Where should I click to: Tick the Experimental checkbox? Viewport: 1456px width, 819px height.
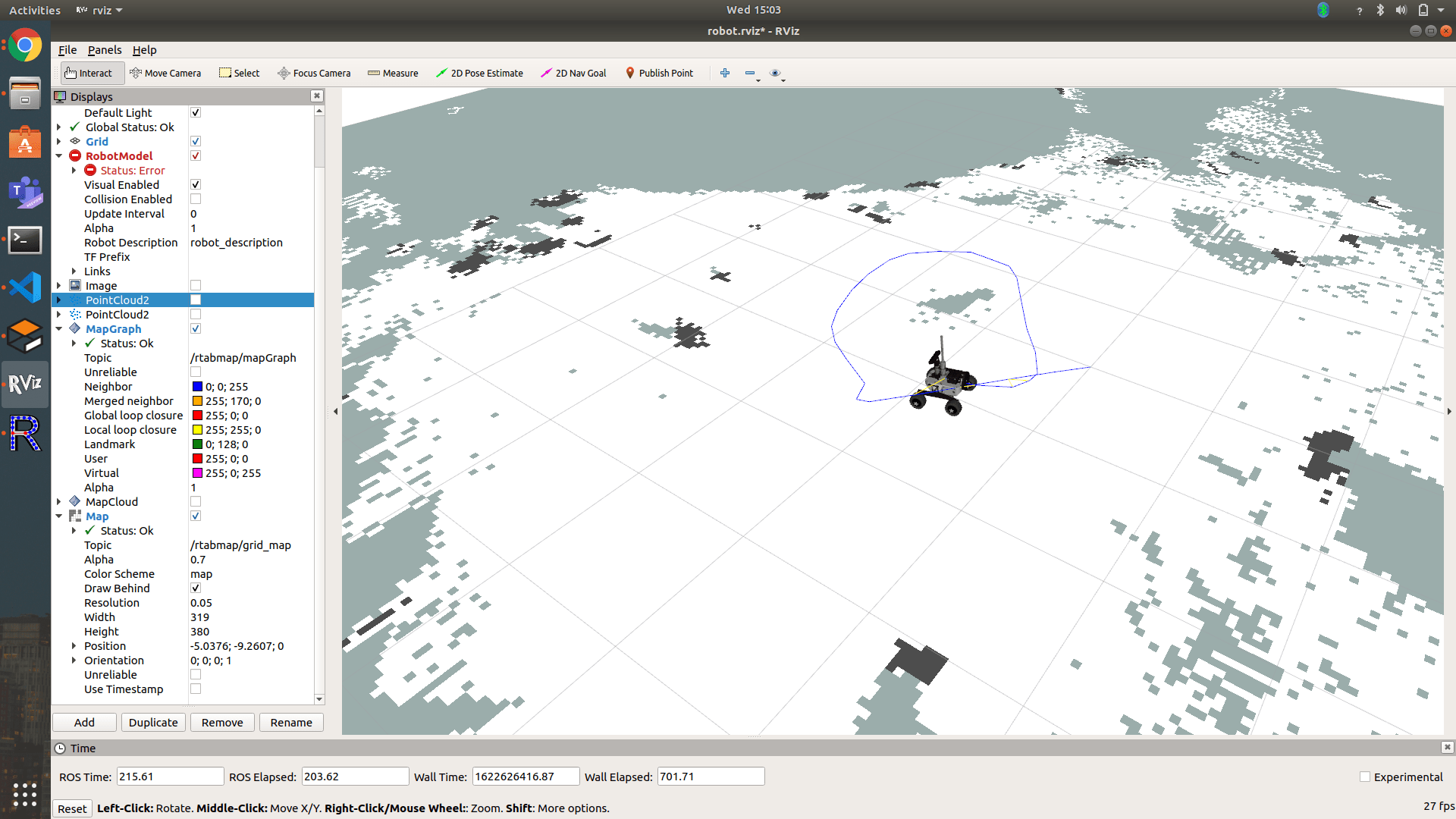pos(1365,777)
